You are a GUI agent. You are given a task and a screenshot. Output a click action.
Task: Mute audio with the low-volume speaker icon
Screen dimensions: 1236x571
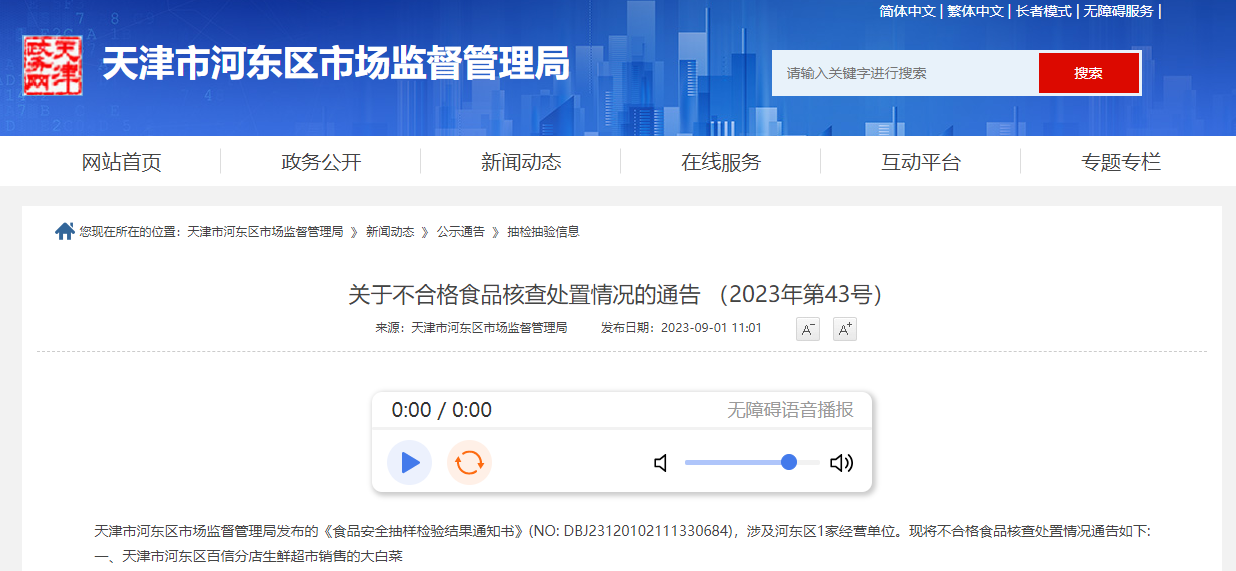[660, 463]
